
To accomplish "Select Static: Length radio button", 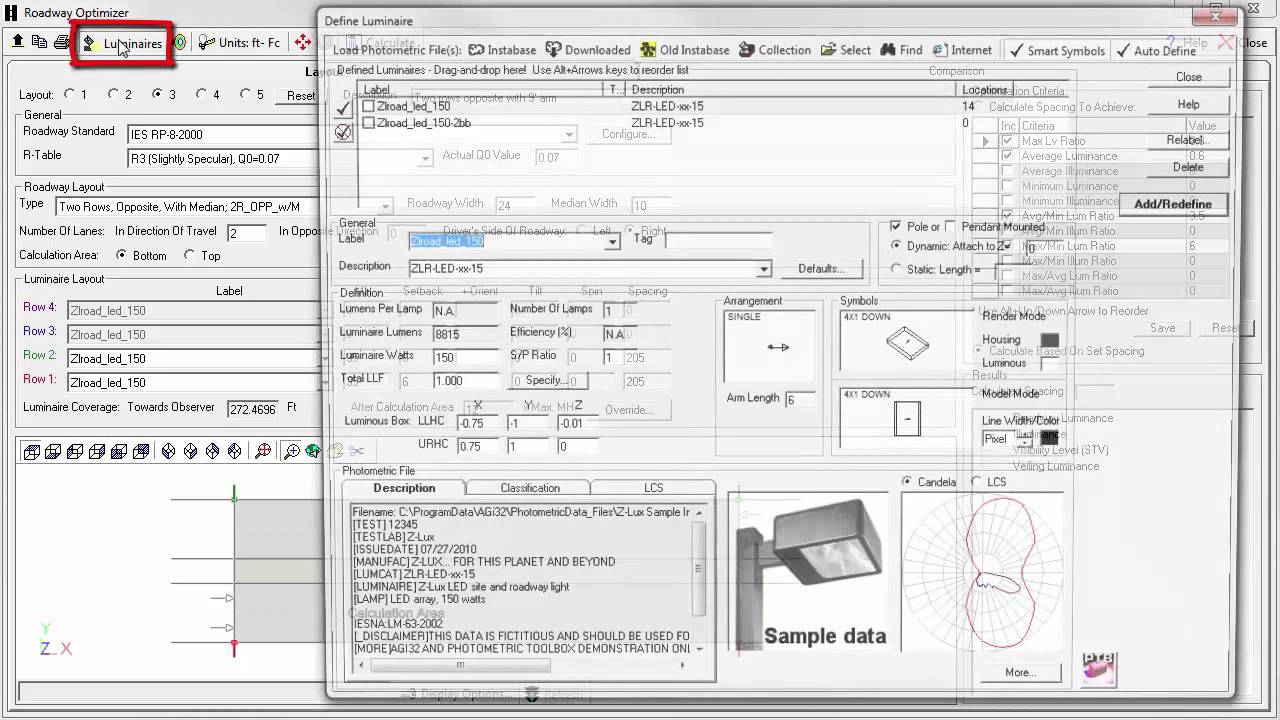I will [x=896, y=269].
